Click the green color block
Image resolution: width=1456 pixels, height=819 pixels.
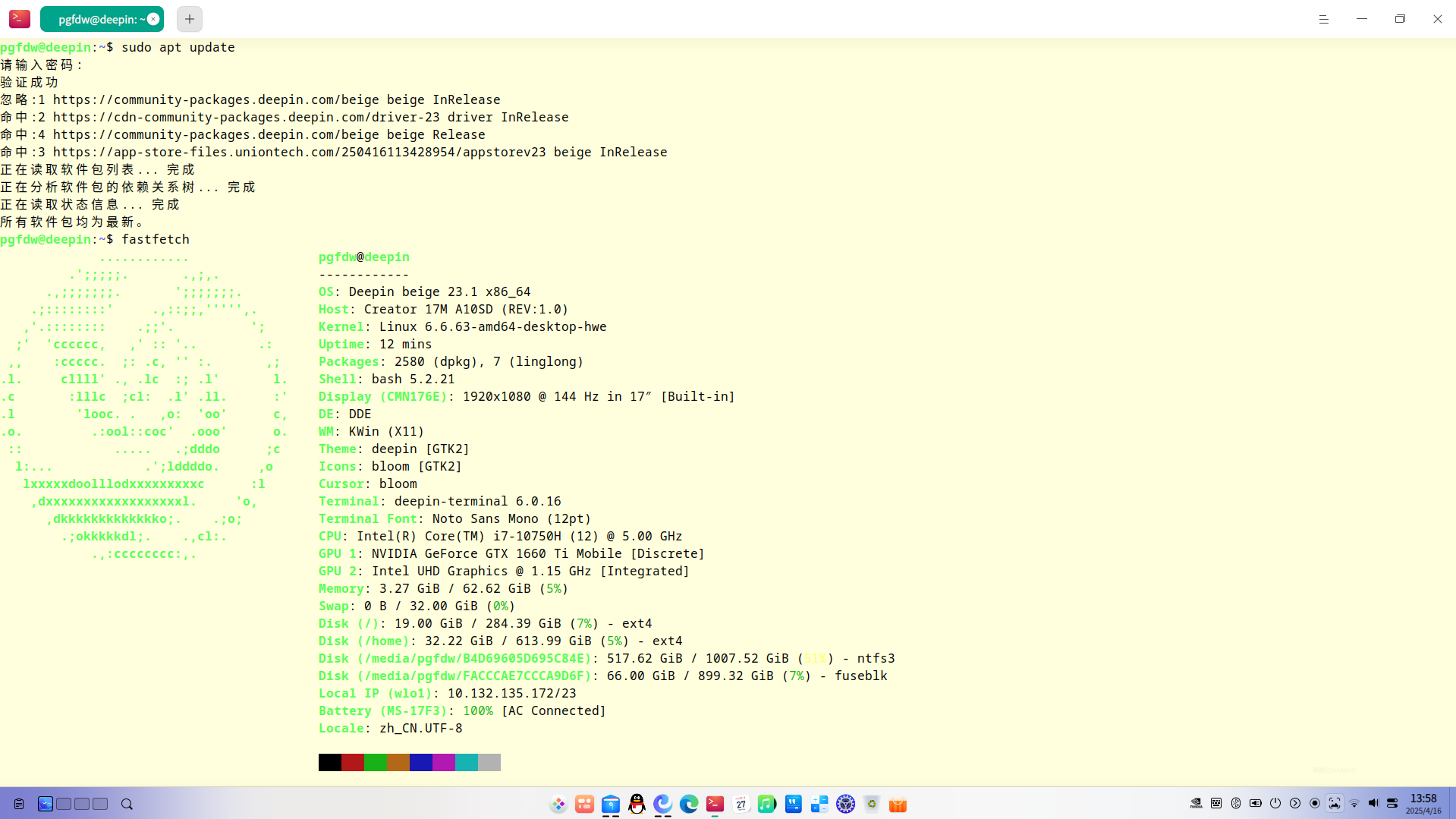click(376, 762)
